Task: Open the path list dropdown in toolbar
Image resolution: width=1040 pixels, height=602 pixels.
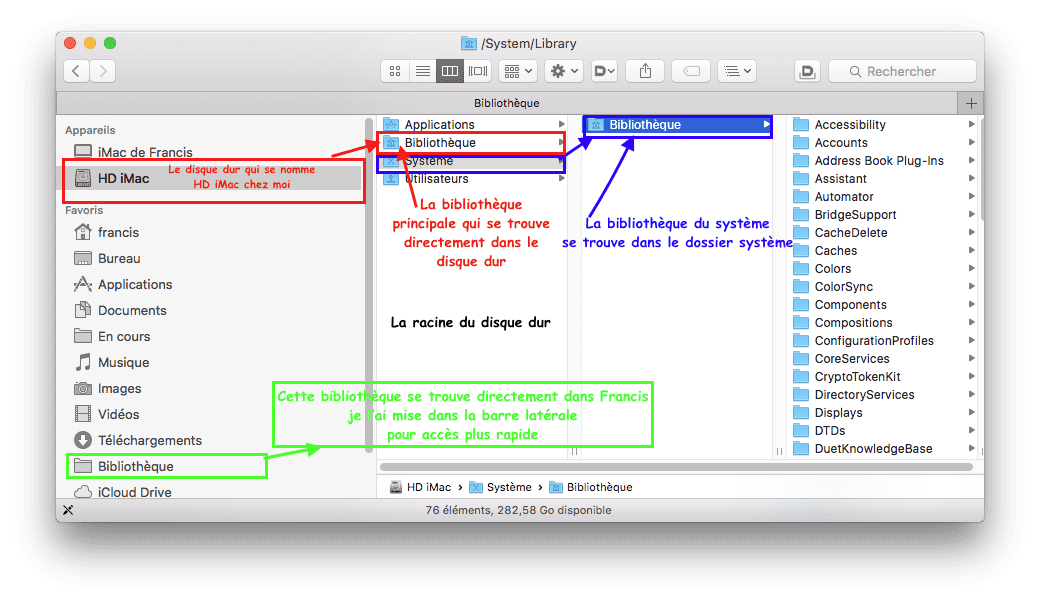Action: coord(737,71)
